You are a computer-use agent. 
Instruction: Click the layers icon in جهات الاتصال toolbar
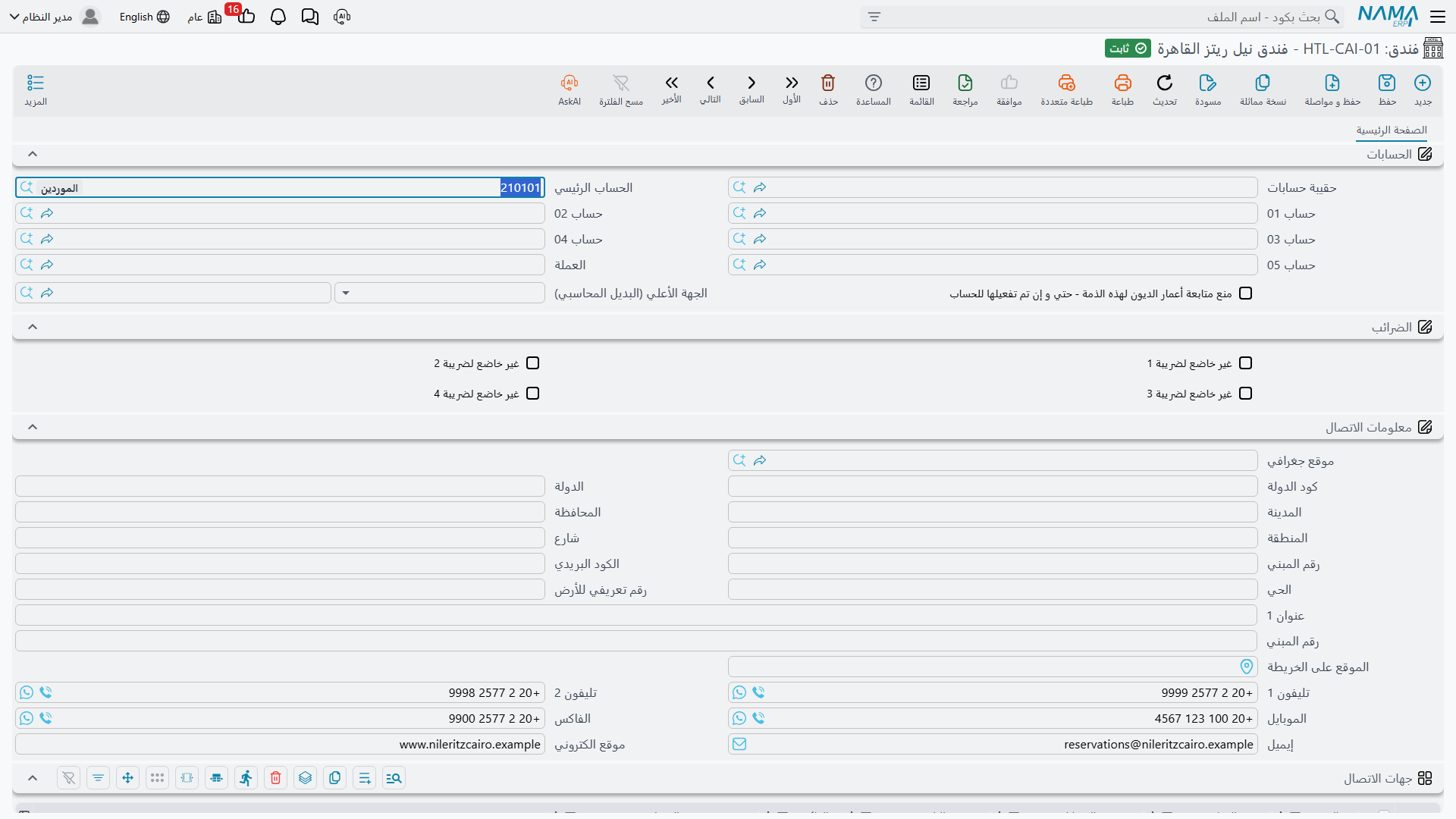pos(306,778)
